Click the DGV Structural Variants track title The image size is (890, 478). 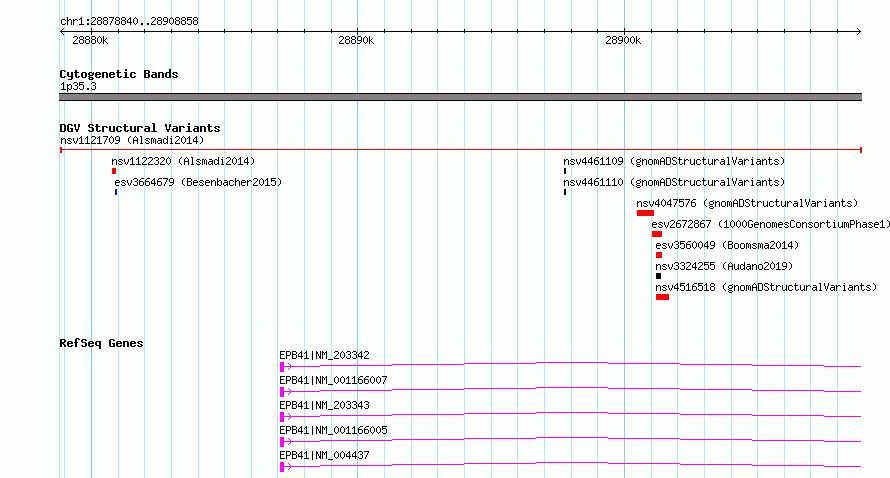[140, 128]
